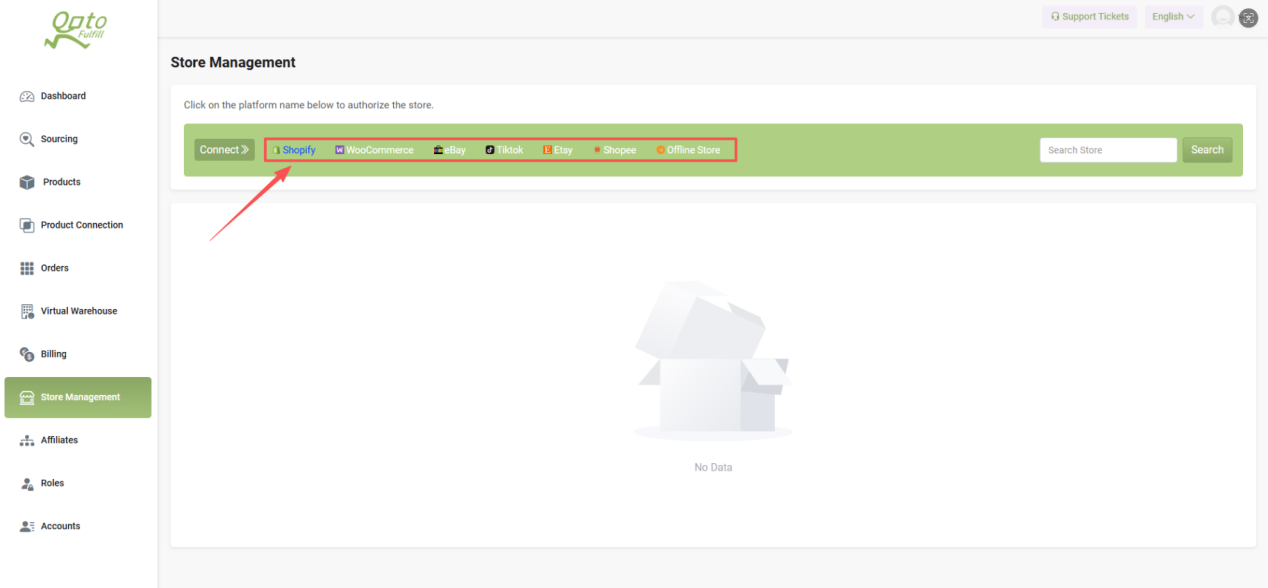Open Support Tickets

click(x=1090, y=17)
